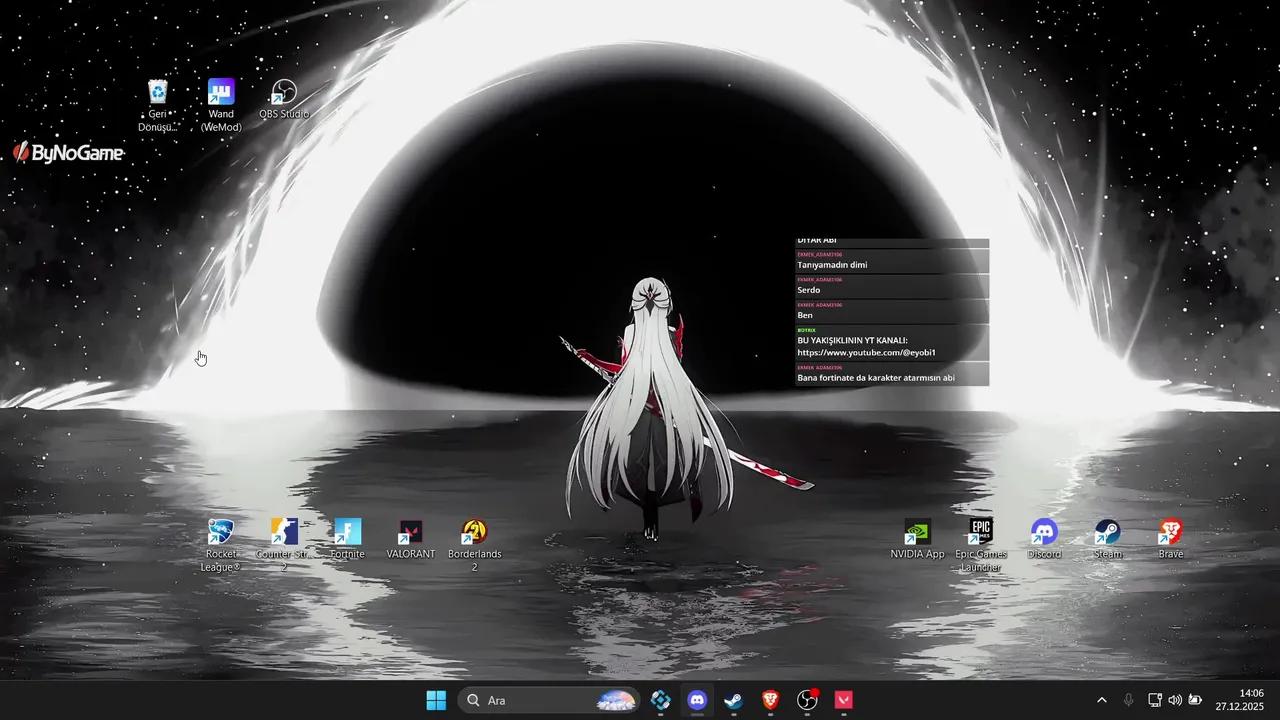1280x720 pixels.
Task: Open Counter-Strike 2 desktop shortcut
Action: (284, 532)
